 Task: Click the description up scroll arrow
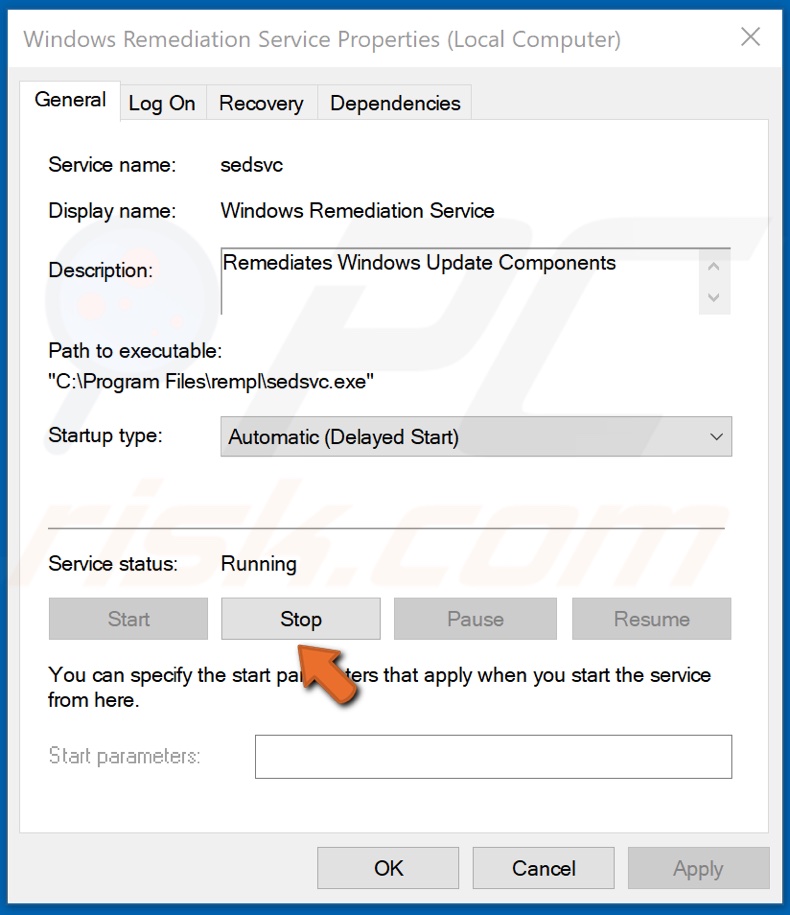coord(713,264)
